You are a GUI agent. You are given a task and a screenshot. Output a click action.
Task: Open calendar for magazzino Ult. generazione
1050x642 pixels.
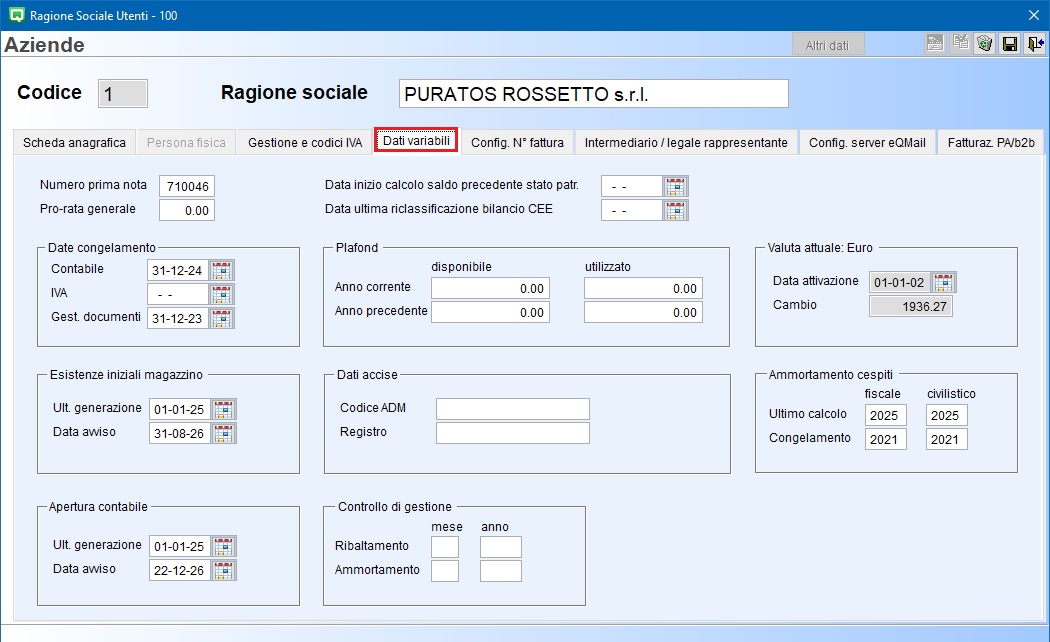tap(224, 409)
